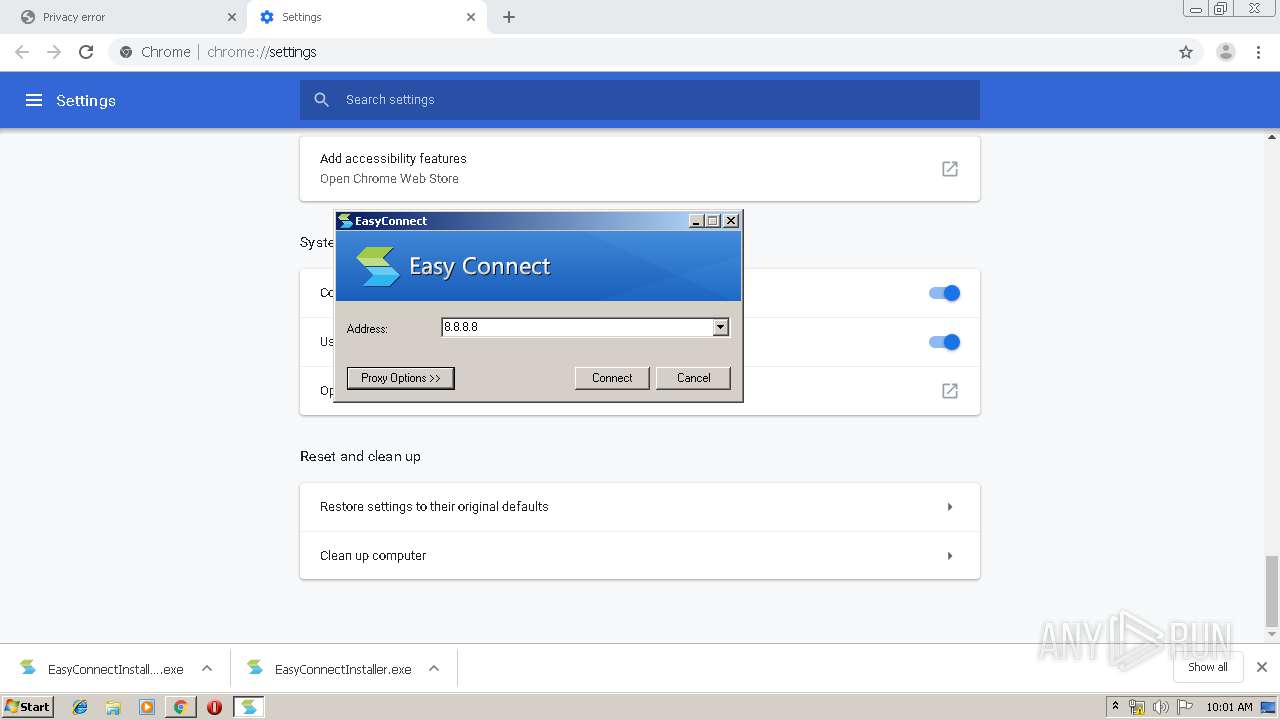Click the search magnifier icon in Settings

pos(321,100)
